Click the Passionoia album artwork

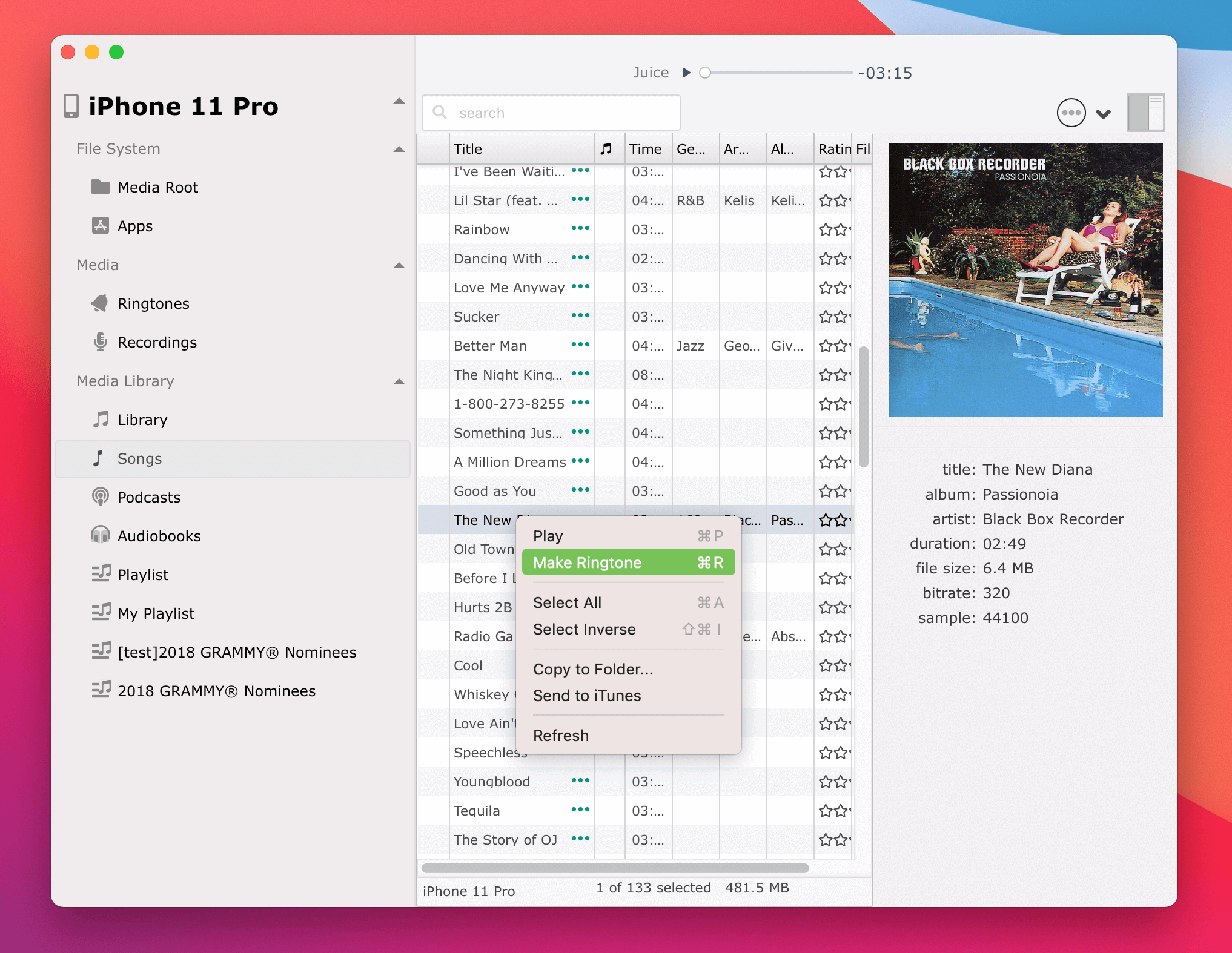[1025, 279]
